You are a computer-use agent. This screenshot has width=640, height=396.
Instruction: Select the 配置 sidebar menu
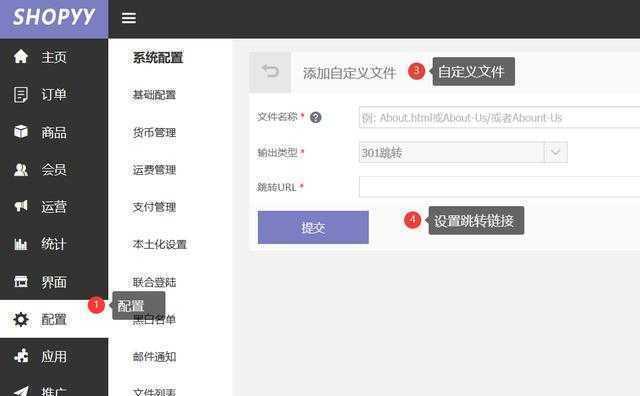point(54,319)
